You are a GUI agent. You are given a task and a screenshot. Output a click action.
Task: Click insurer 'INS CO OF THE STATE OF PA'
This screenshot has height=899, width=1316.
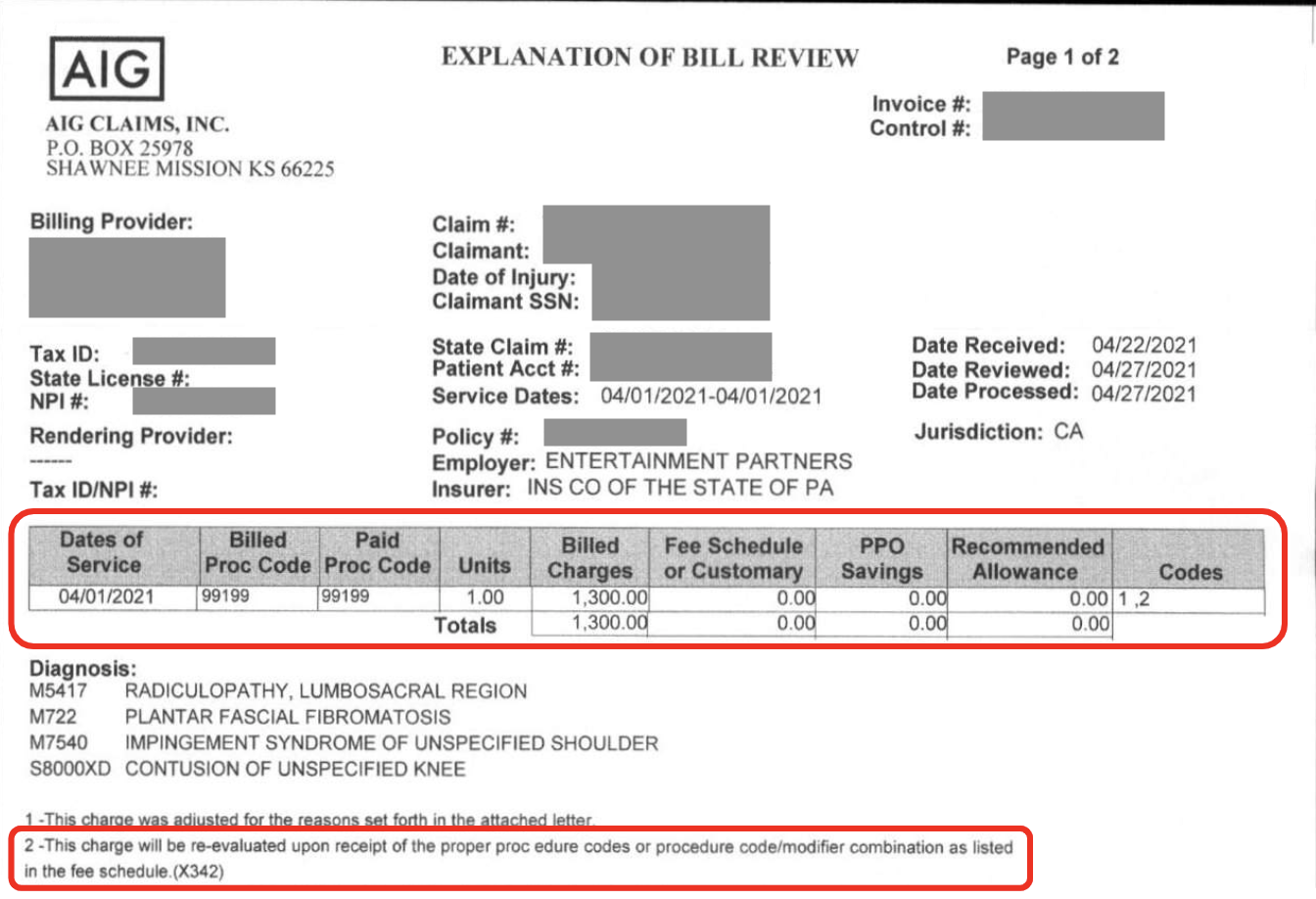681,487
